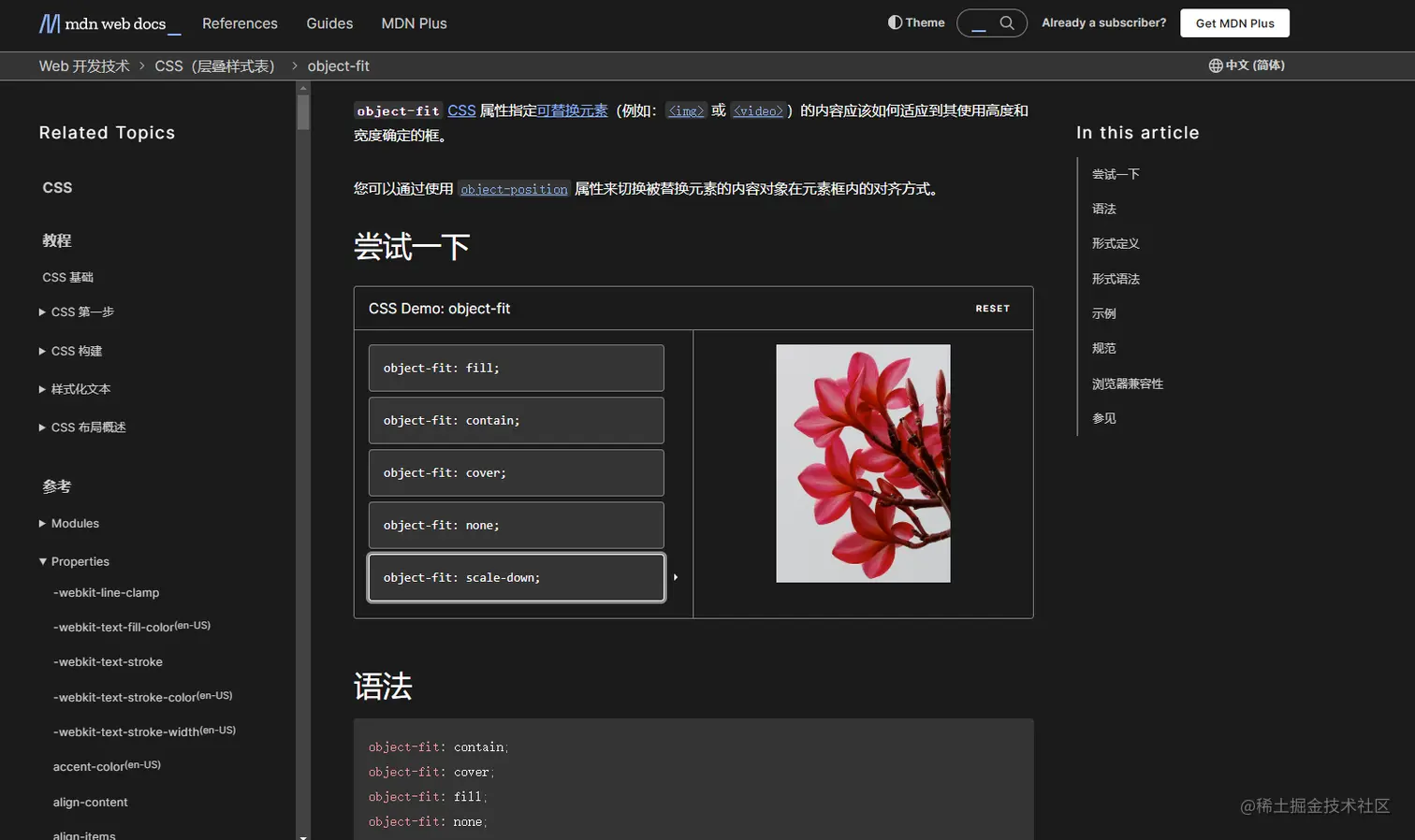Click the sidebar scrollbar thumb
1415x840 pixels.
tap(303, 111)
